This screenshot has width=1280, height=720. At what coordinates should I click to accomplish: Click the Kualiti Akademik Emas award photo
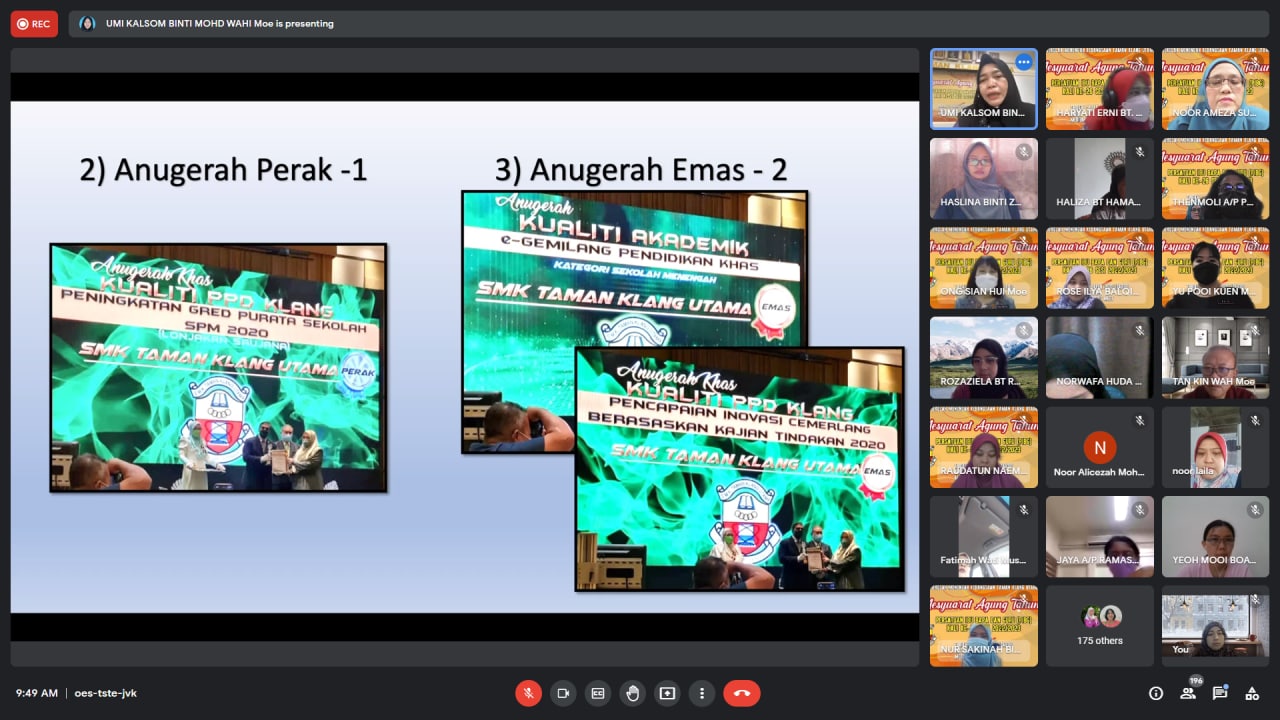tap(634, 268)
